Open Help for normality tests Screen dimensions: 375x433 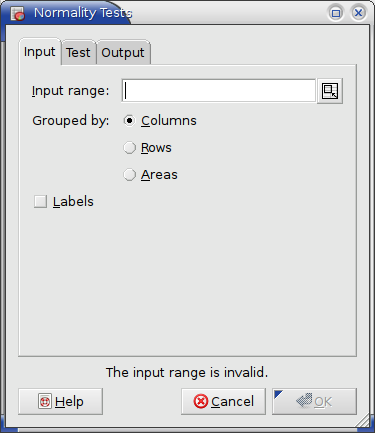[60, 401]
